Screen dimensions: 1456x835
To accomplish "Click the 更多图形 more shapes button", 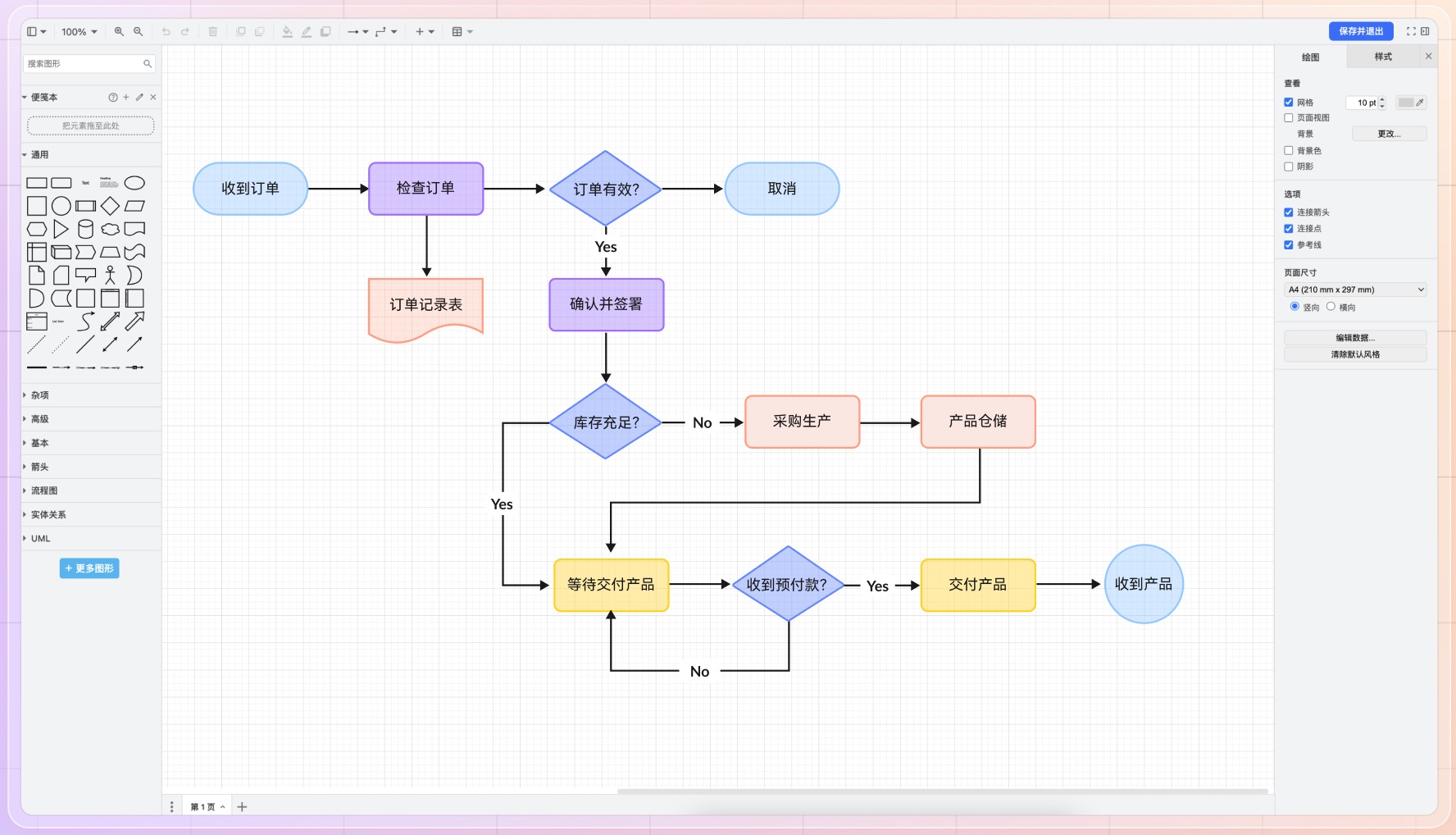I will click(x=89, y=568).
